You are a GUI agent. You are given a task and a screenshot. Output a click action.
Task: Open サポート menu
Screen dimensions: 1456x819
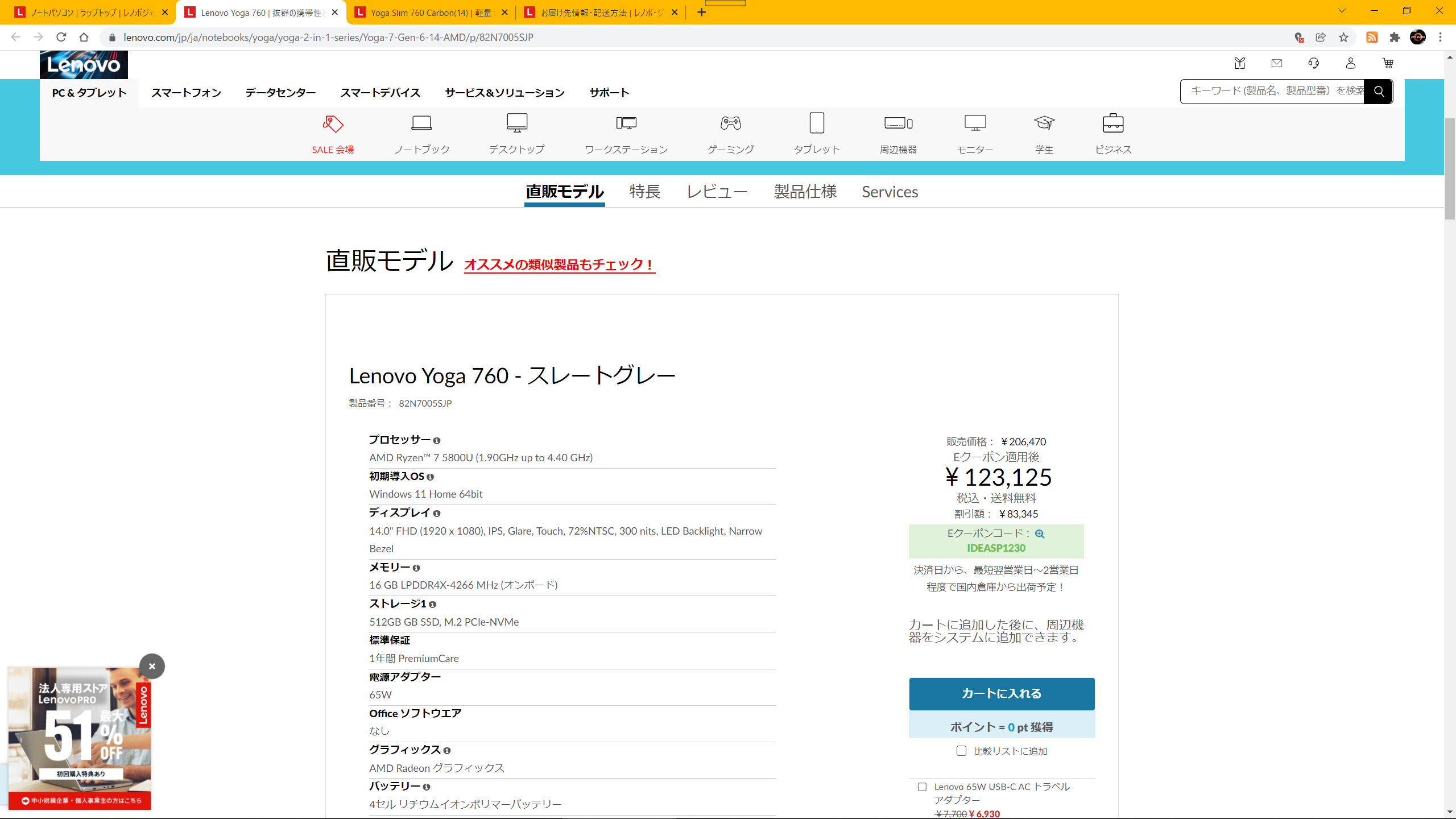coord(609,93)
